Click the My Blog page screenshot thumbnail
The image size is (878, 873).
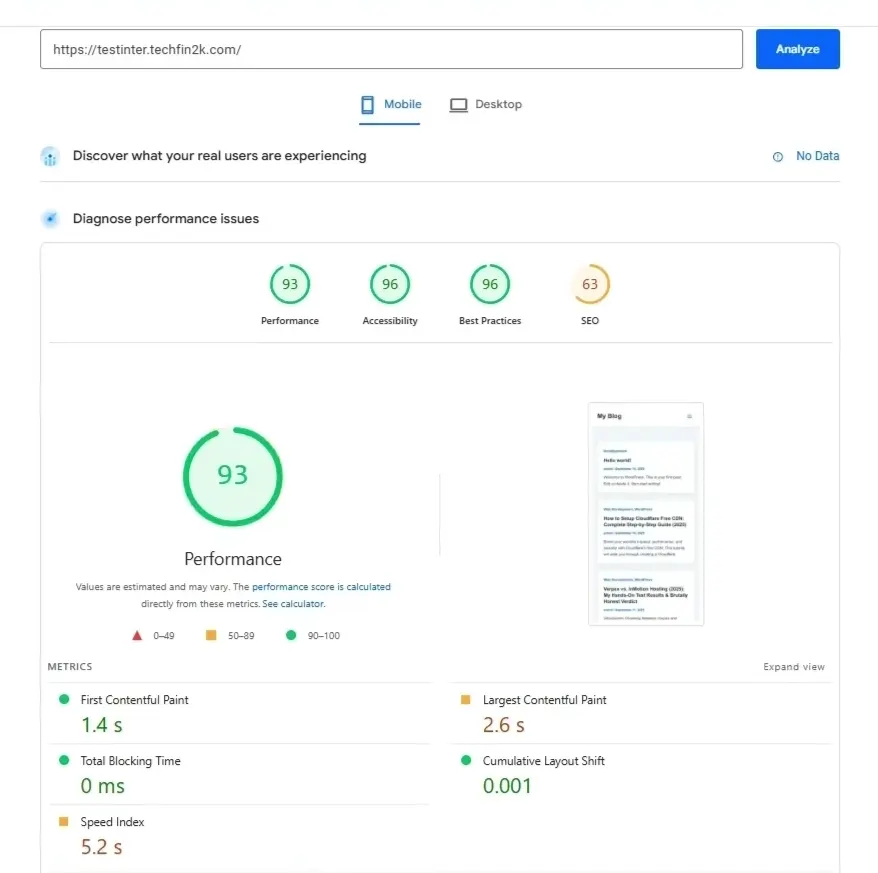(646, 513)
